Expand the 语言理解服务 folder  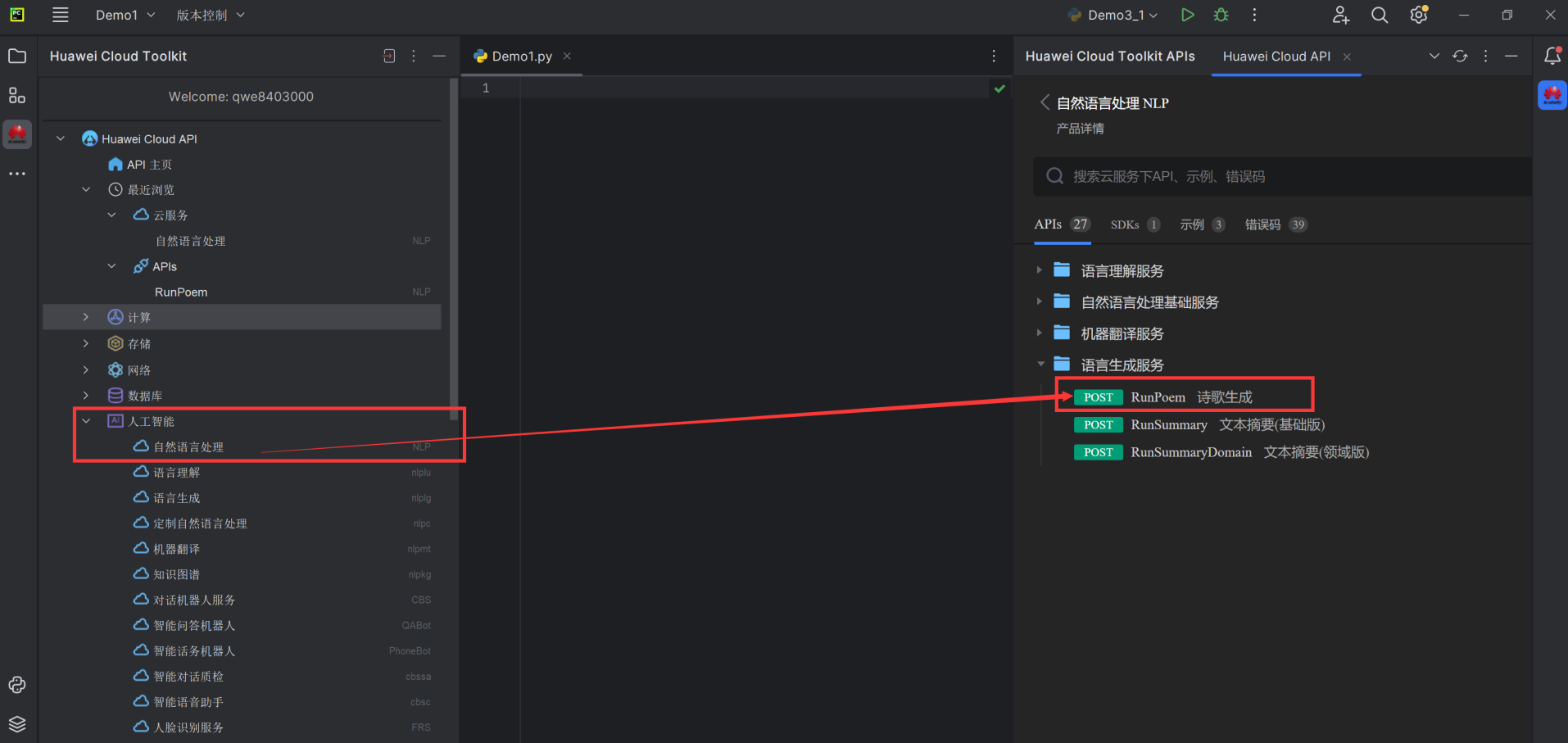point(1040,270)
